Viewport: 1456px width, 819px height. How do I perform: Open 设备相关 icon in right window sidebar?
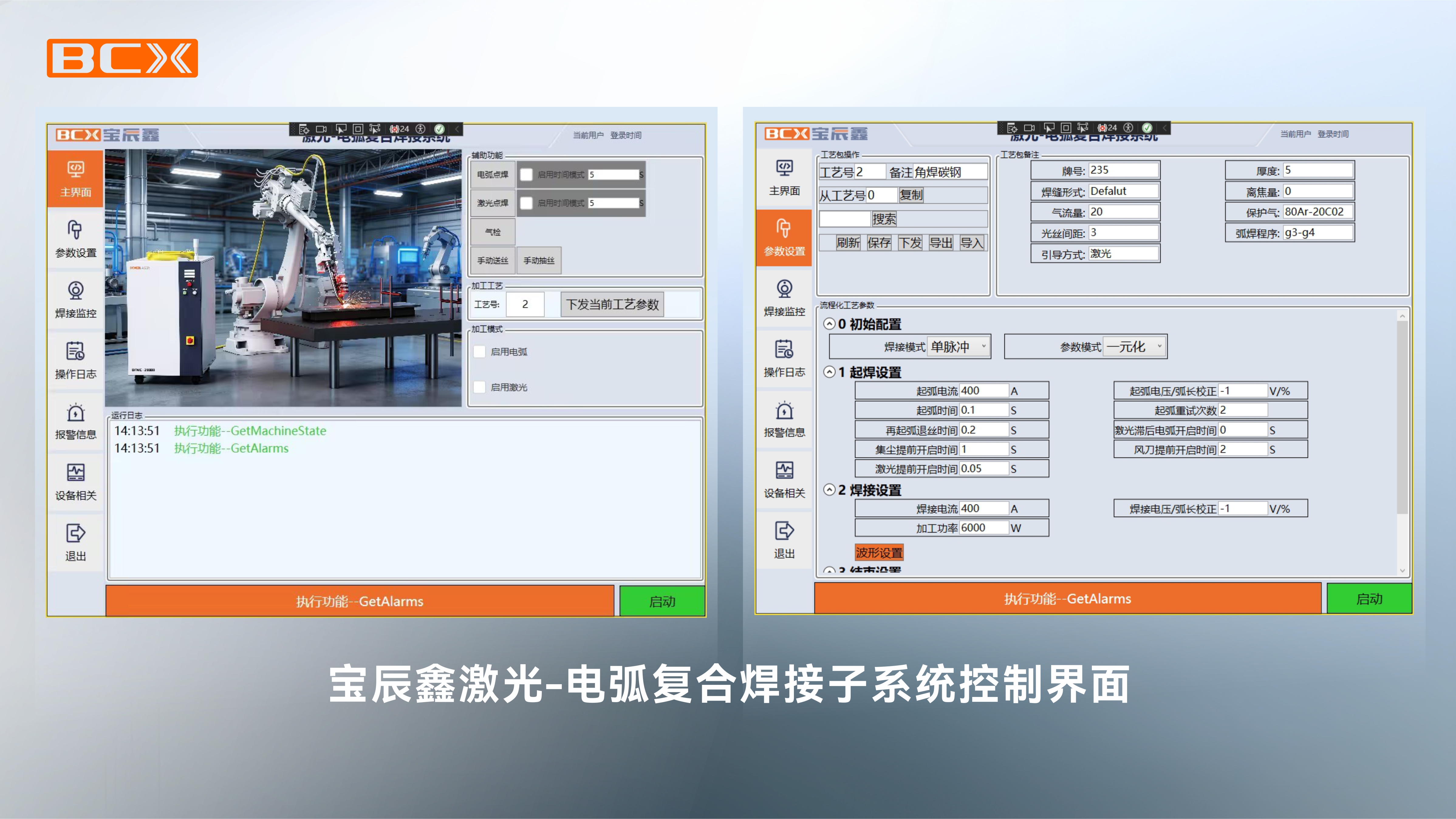(x=784, y=470)
